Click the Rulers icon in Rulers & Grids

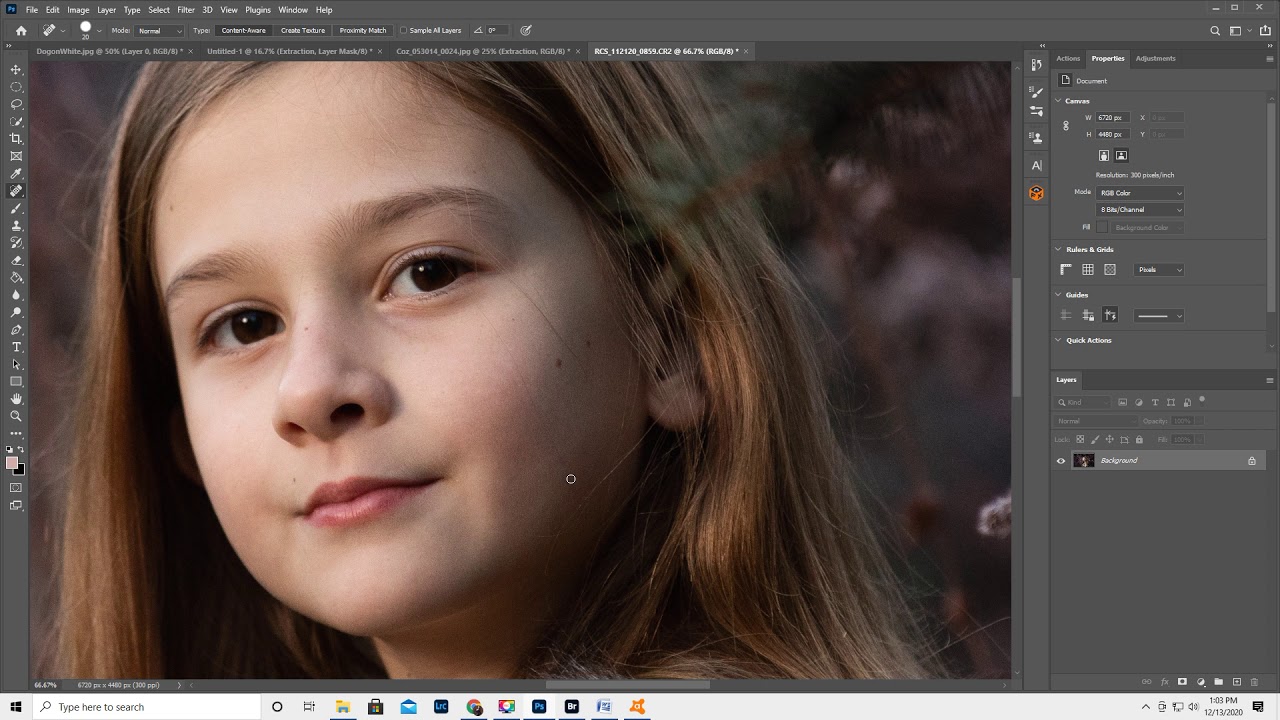coord(1066,269)
